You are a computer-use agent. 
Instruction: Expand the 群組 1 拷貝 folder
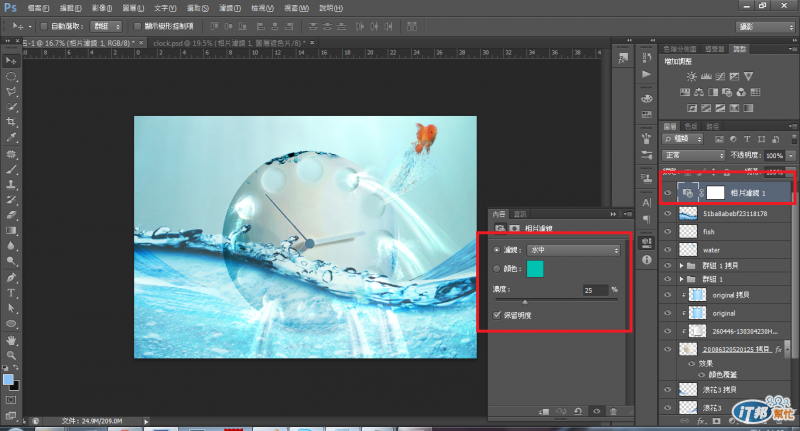(681, 266)
